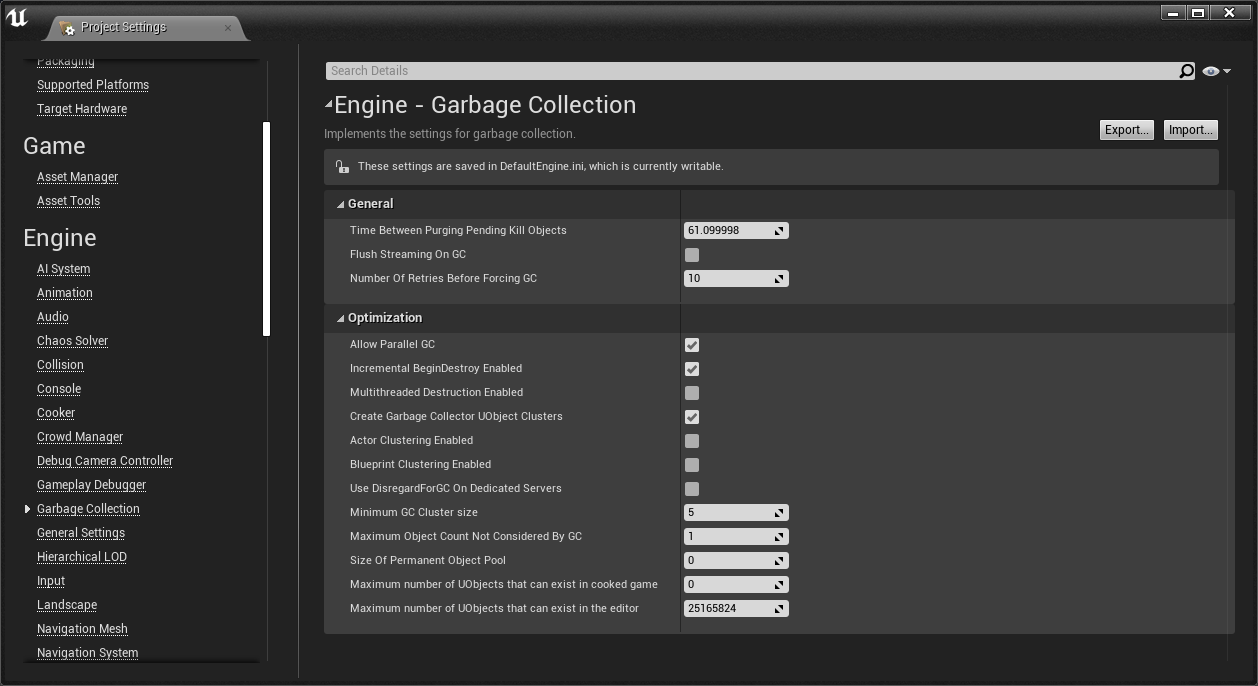Click spinner arrow on Number Of Retries field
This screenshot has width=1258, height=686.
click(x=779, y=279)
